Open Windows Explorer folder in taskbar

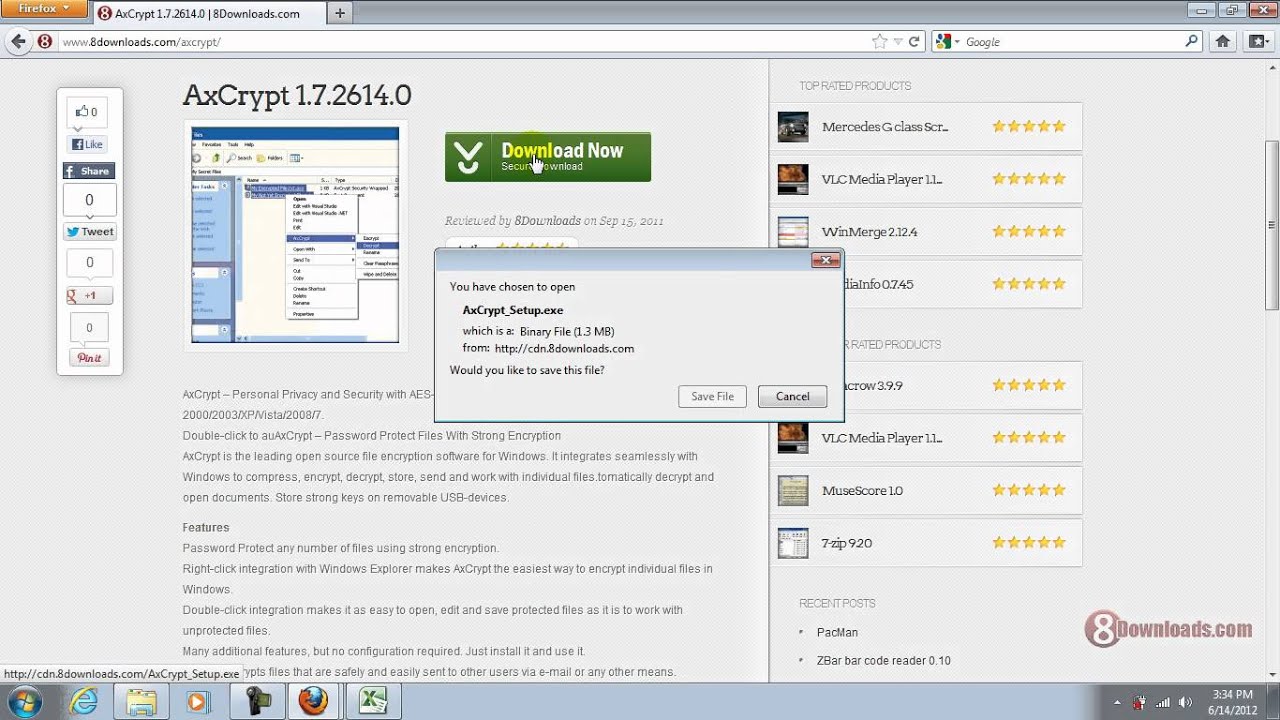click(141, 702)
